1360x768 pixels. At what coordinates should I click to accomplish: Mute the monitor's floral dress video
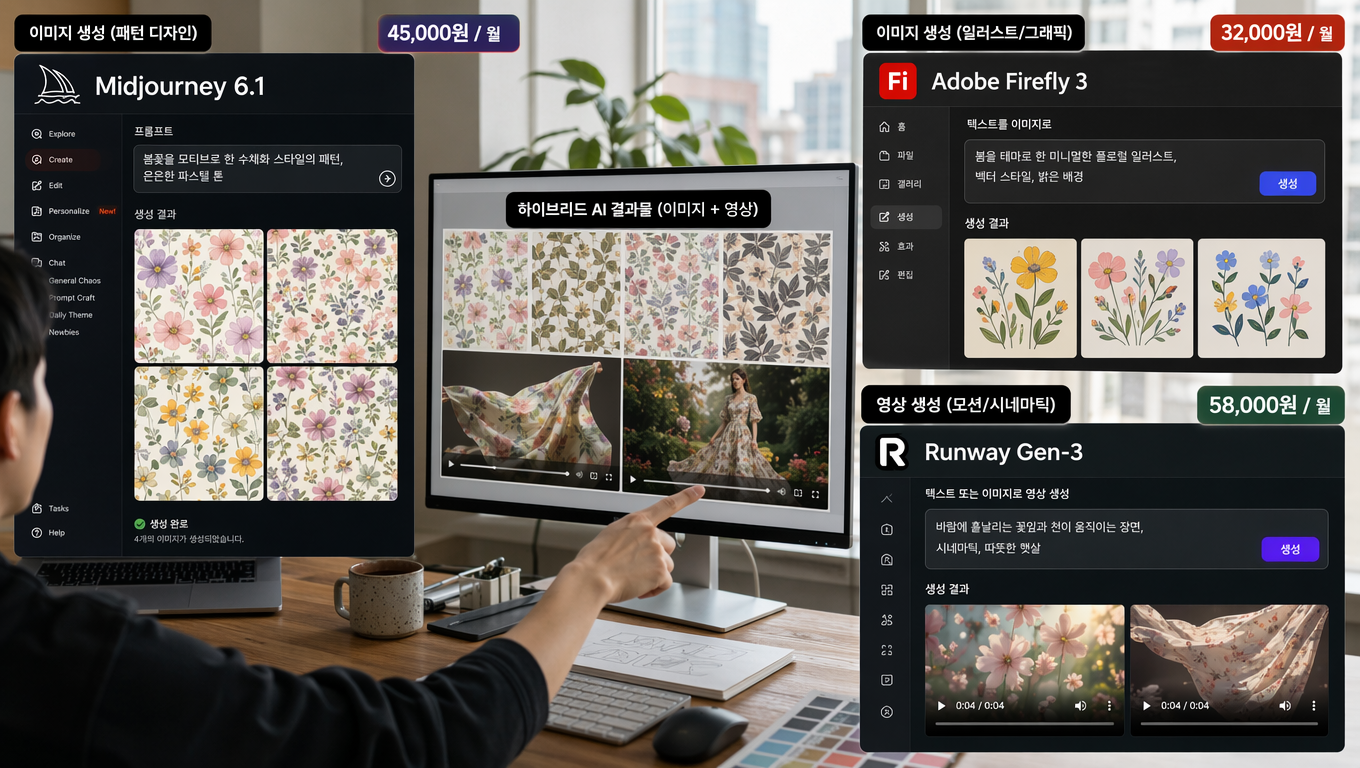(781, 491)
